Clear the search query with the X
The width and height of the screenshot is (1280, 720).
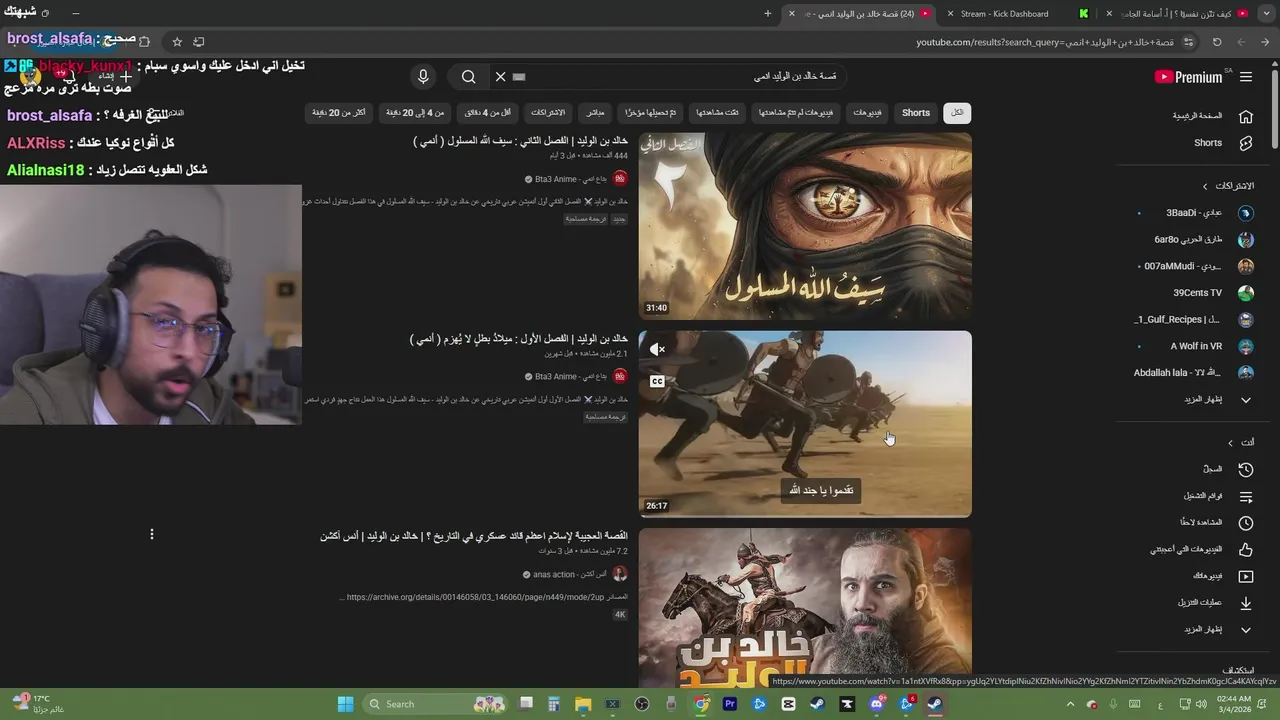coord(500,77)
